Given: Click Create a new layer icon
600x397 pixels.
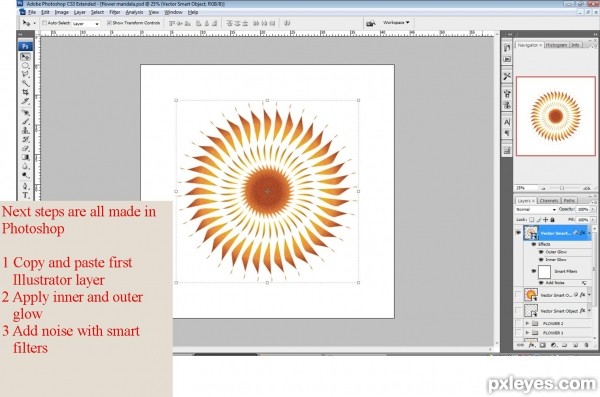Looking at the screenshot, I should click(x=575, y=345).
